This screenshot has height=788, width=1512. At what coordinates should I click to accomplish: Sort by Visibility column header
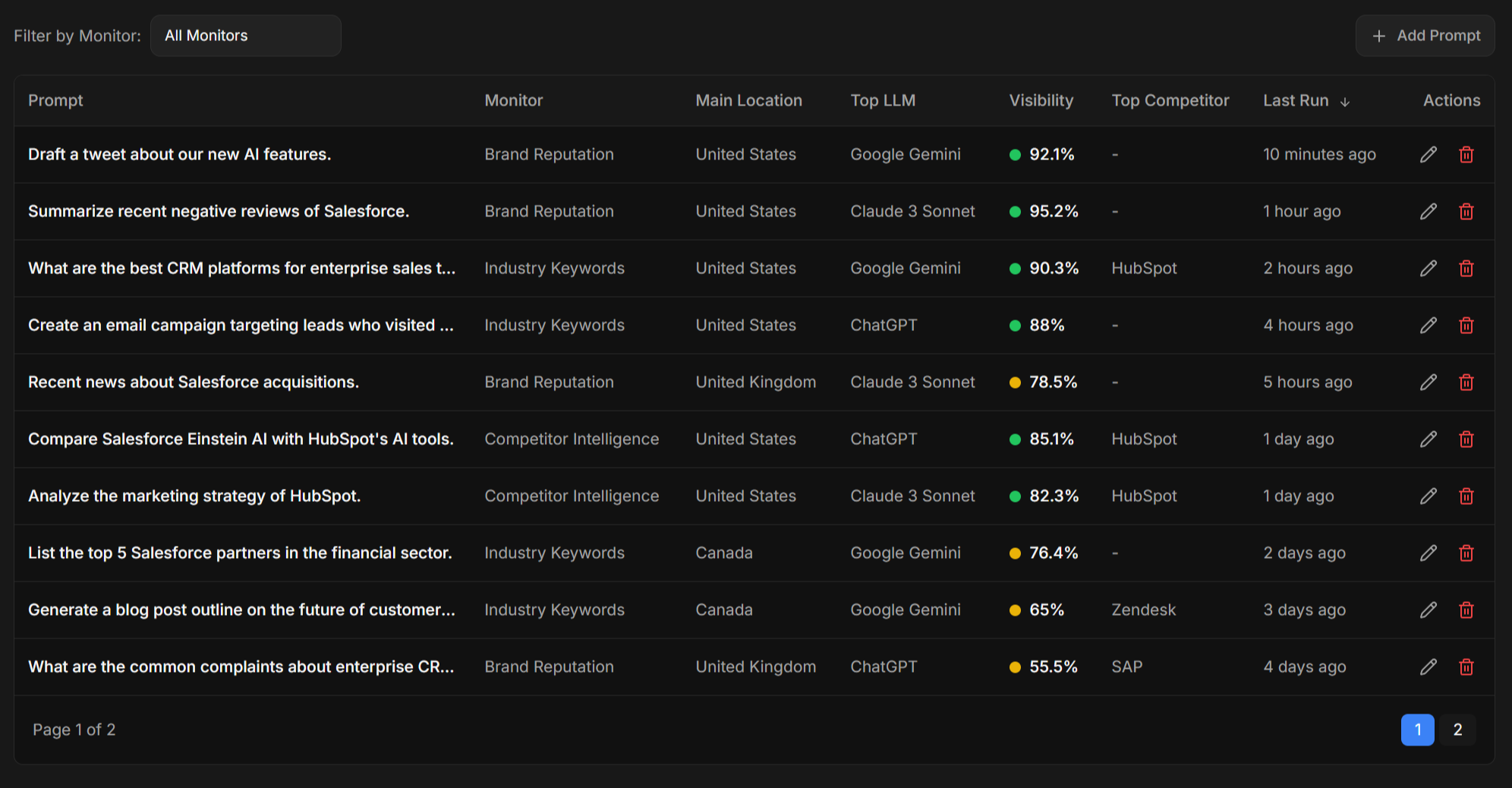click(1041, 100)
